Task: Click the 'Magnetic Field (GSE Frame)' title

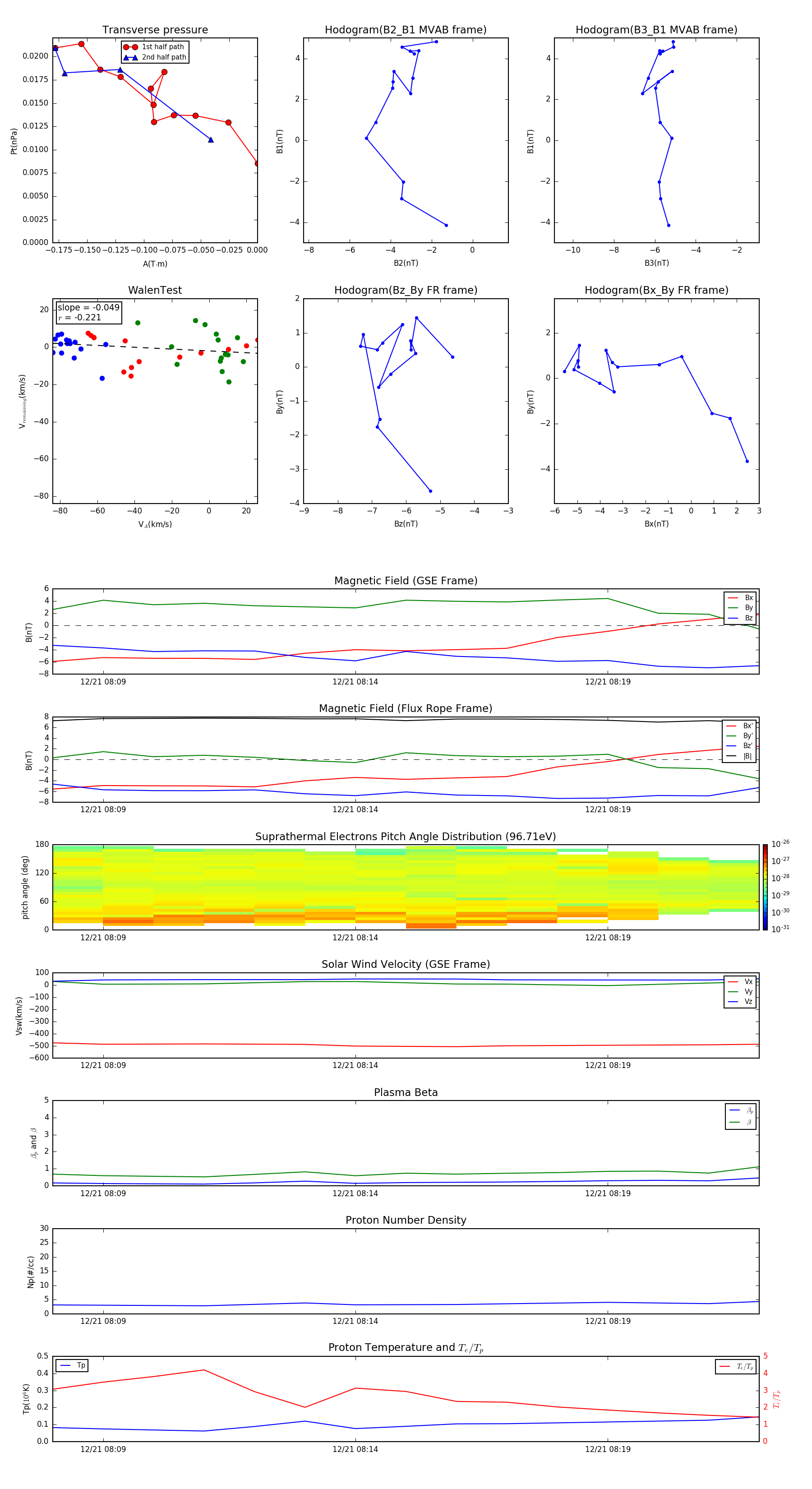Action: tap(406, 581)
